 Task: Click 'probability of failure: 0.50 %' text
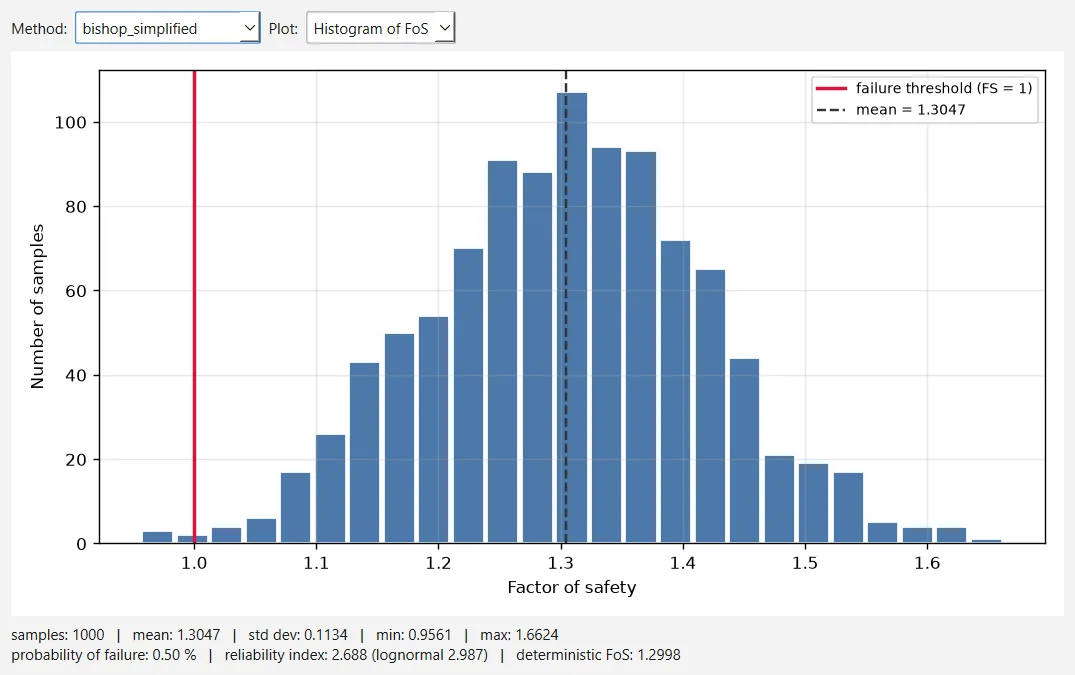point(104,655)
